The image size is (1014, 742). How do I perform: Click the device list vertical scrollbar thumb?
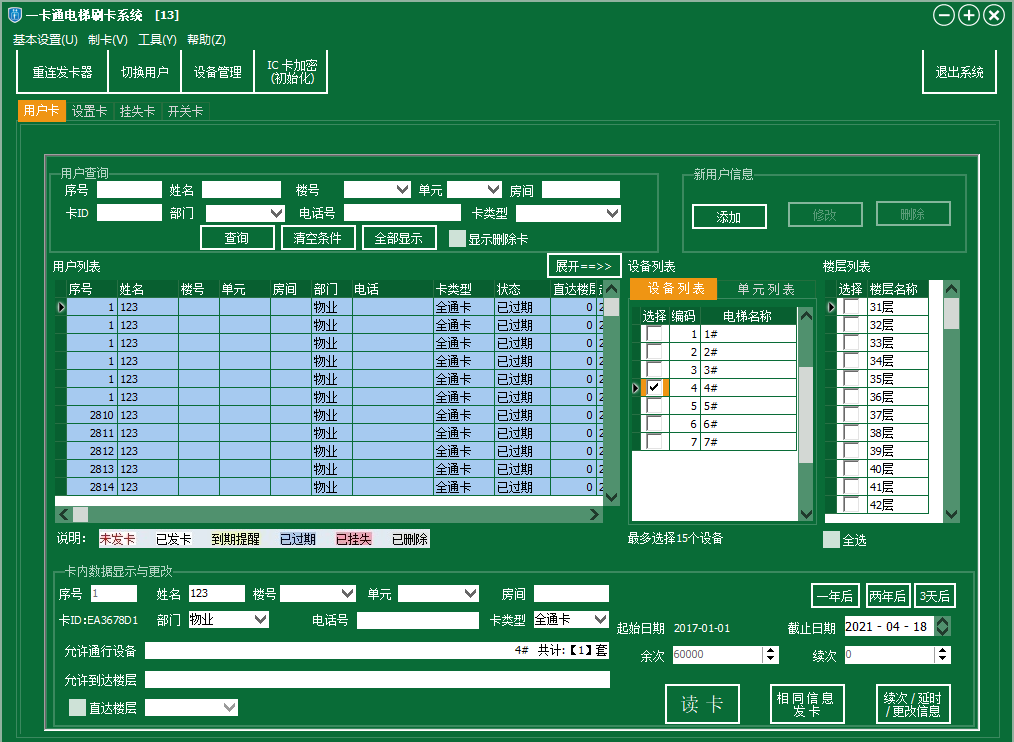(x=806, y=415)
